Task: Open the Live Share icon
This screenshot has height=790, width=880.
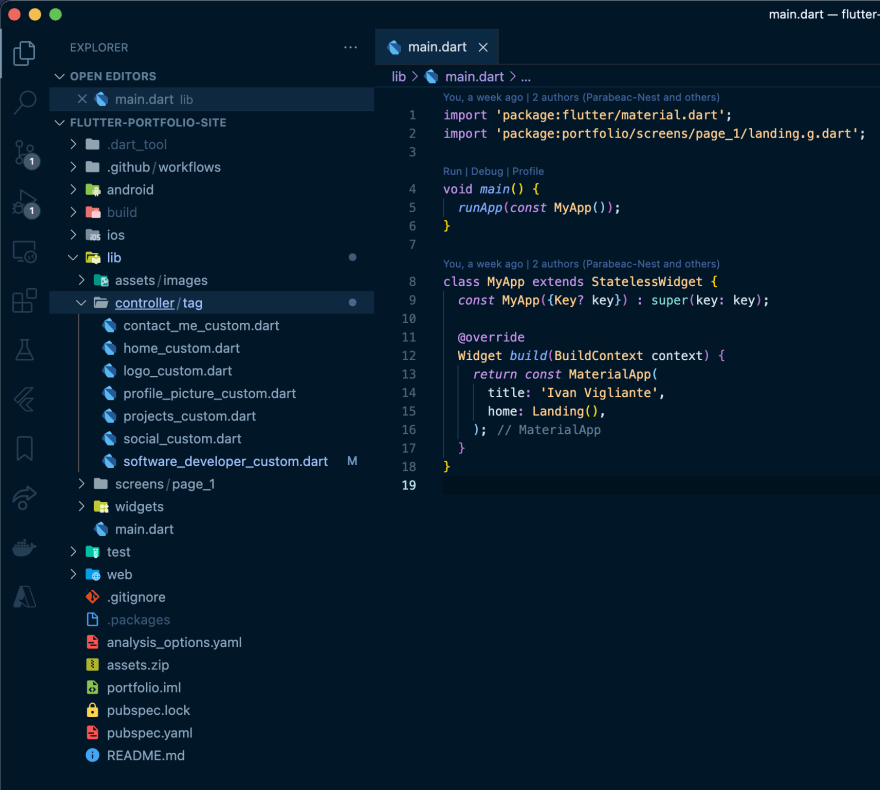Action: [x=24, y=498]
